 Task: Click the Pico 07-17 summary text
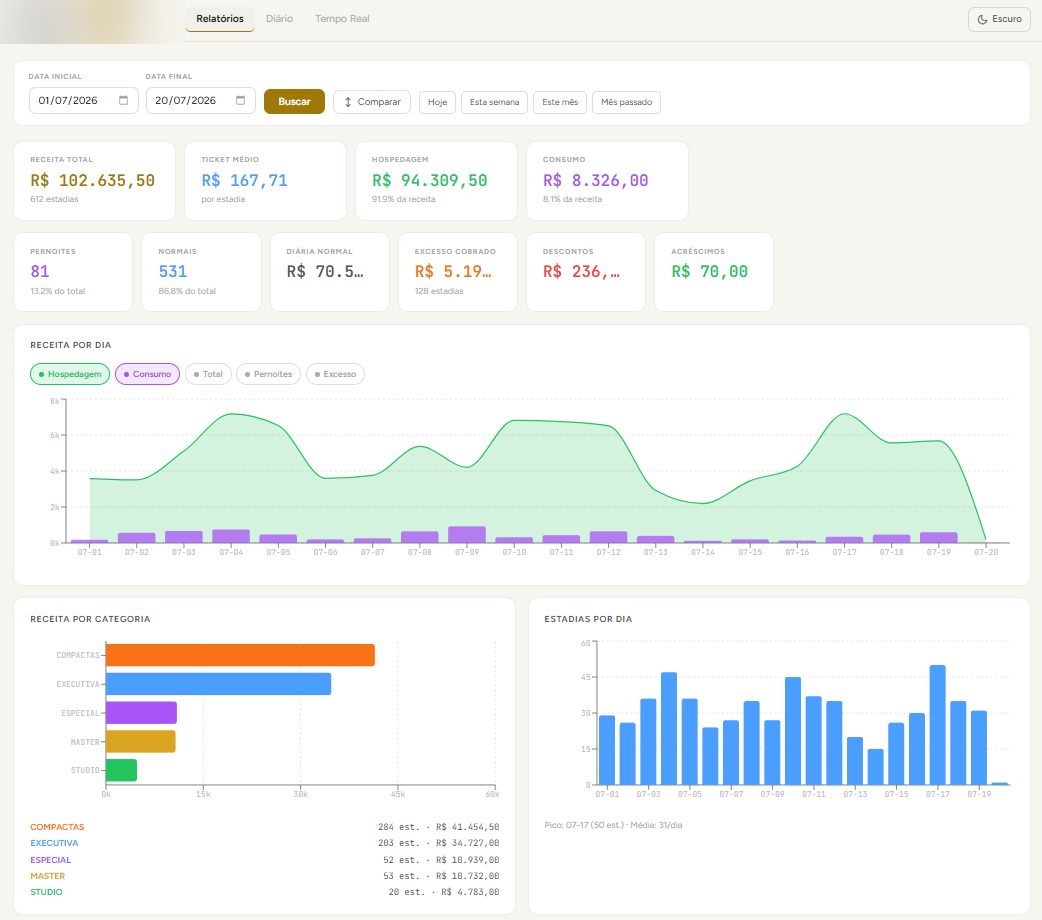pyautogui.click(x=613, y=825)
